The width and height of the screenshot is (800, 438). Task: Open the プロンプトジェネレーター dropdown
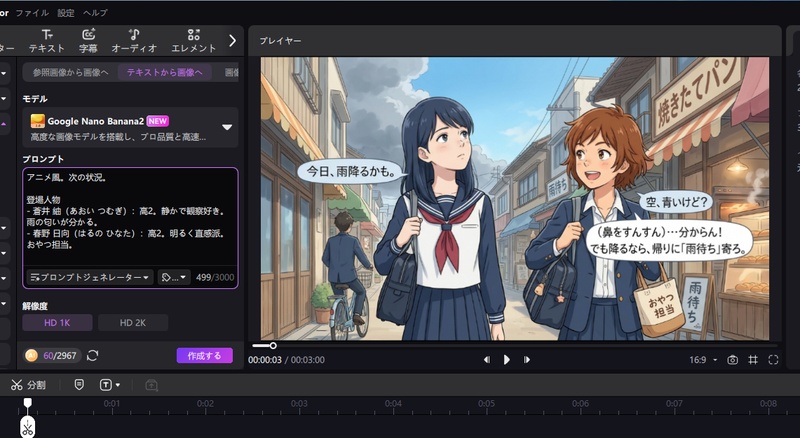[x=90, y=277]
